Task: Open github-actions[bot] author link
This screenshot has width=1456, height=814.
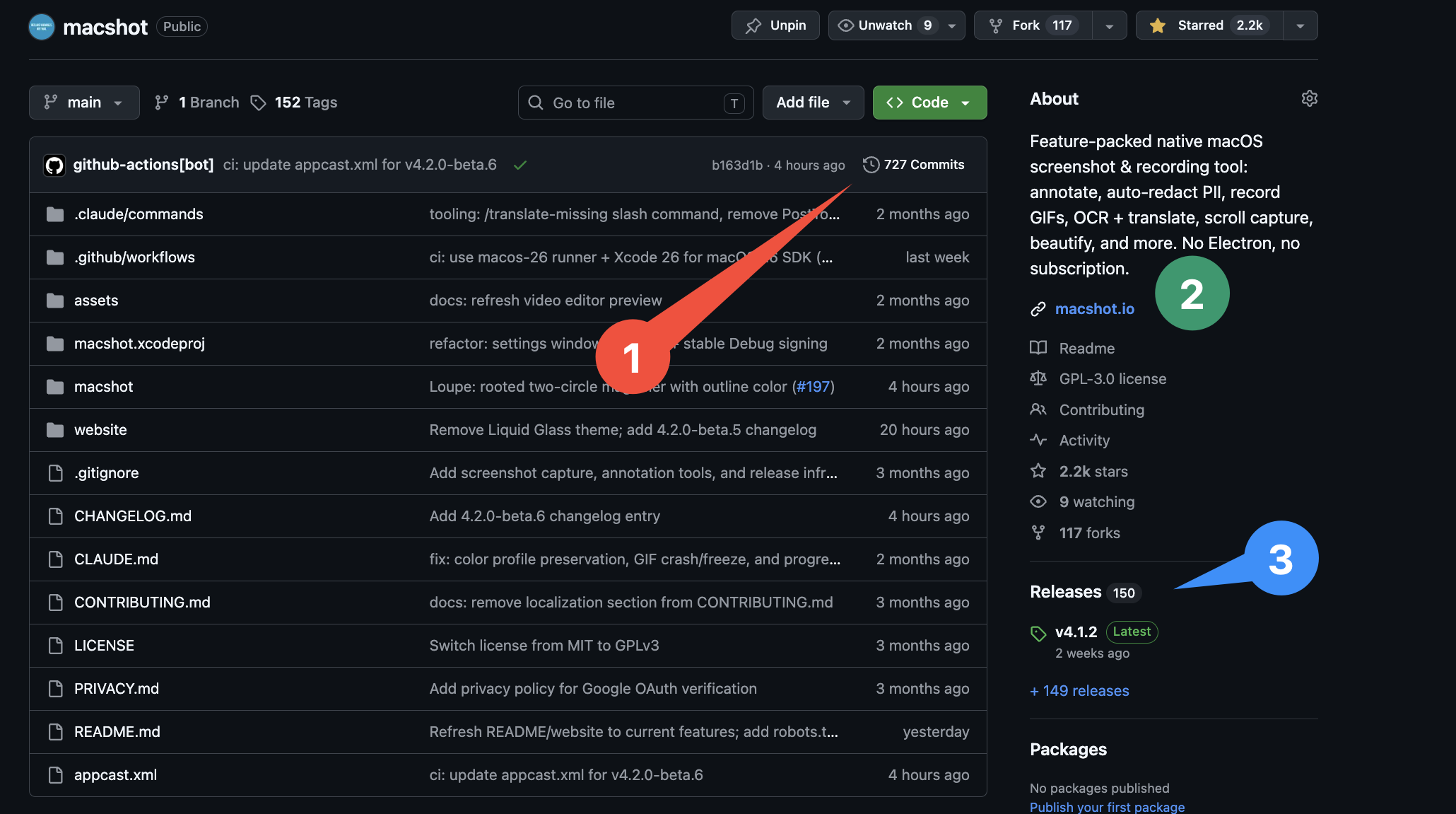Action: coord(143,165)
